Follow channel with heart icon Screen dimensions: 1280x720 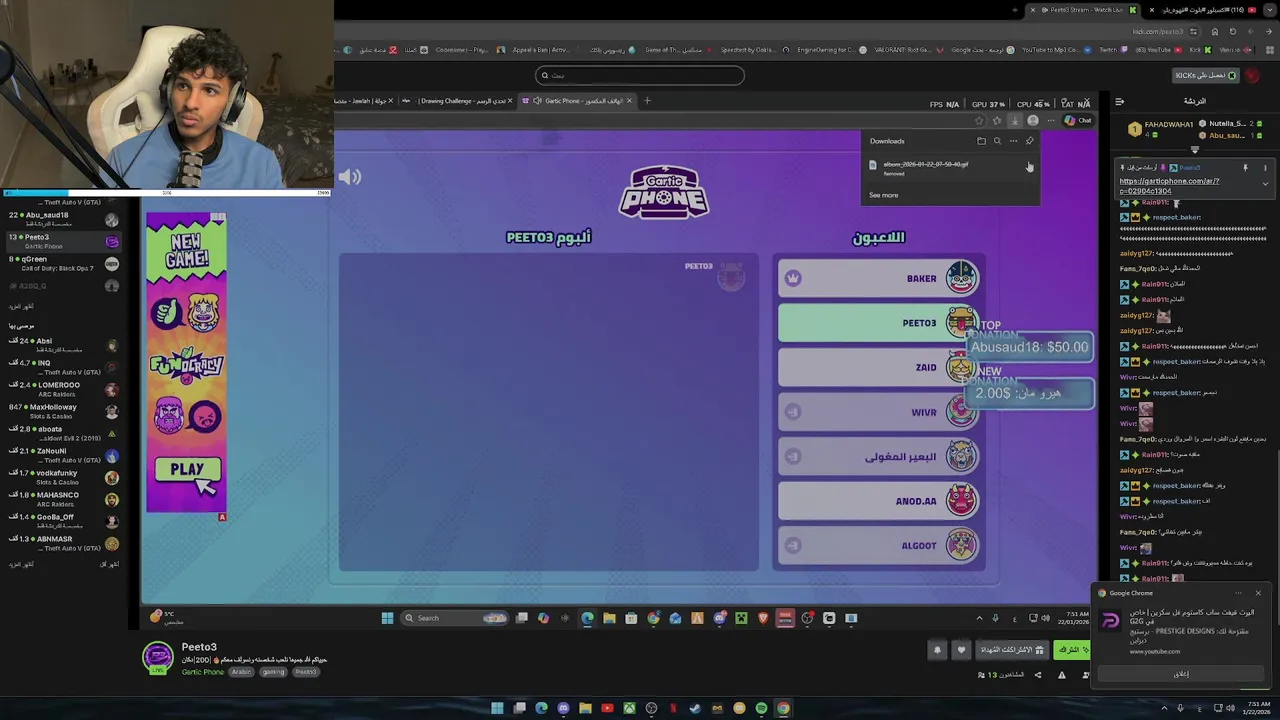tap(961, 650)
